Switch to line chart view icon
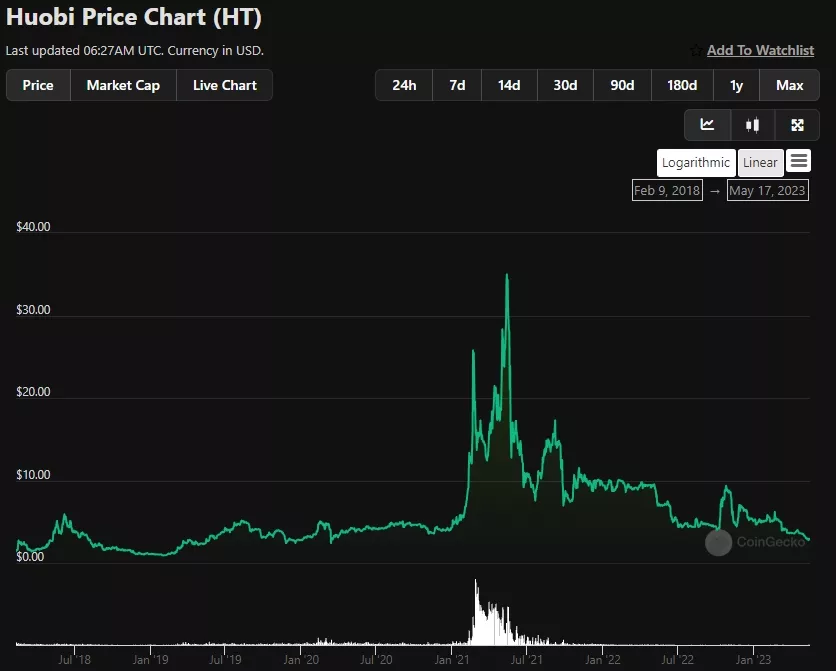 point(708,125)
